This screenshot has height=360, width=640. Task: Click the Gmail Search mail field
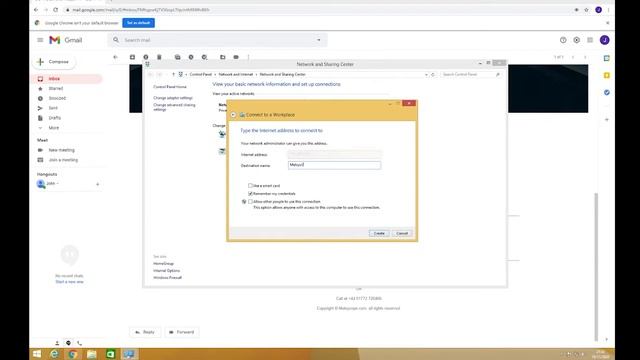(x=218, y=40)
